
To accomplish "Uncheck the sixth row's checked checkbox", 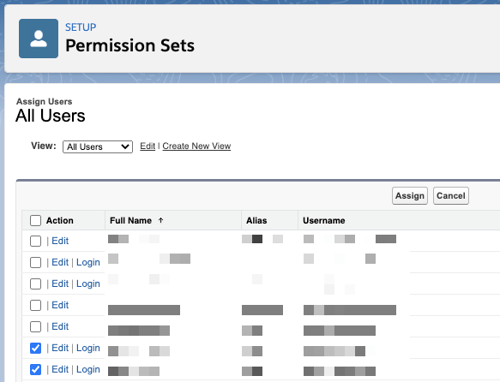I will pos(35,348).
